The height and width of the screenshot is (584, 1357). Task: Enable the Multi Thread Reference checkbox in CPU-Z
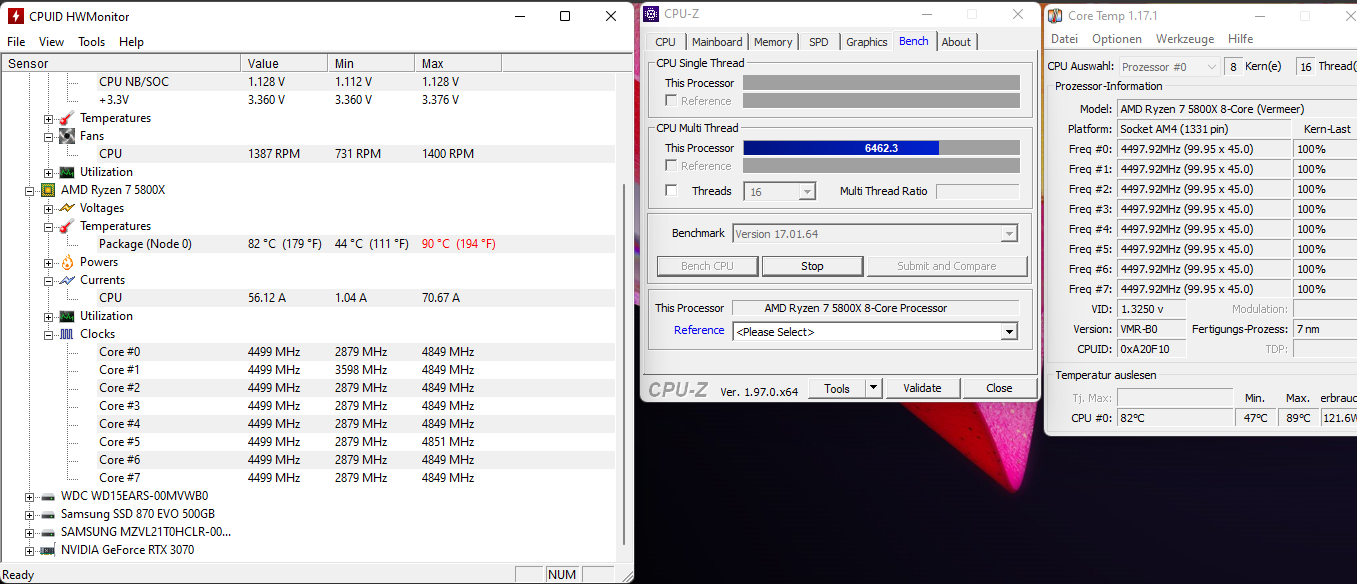671,166
